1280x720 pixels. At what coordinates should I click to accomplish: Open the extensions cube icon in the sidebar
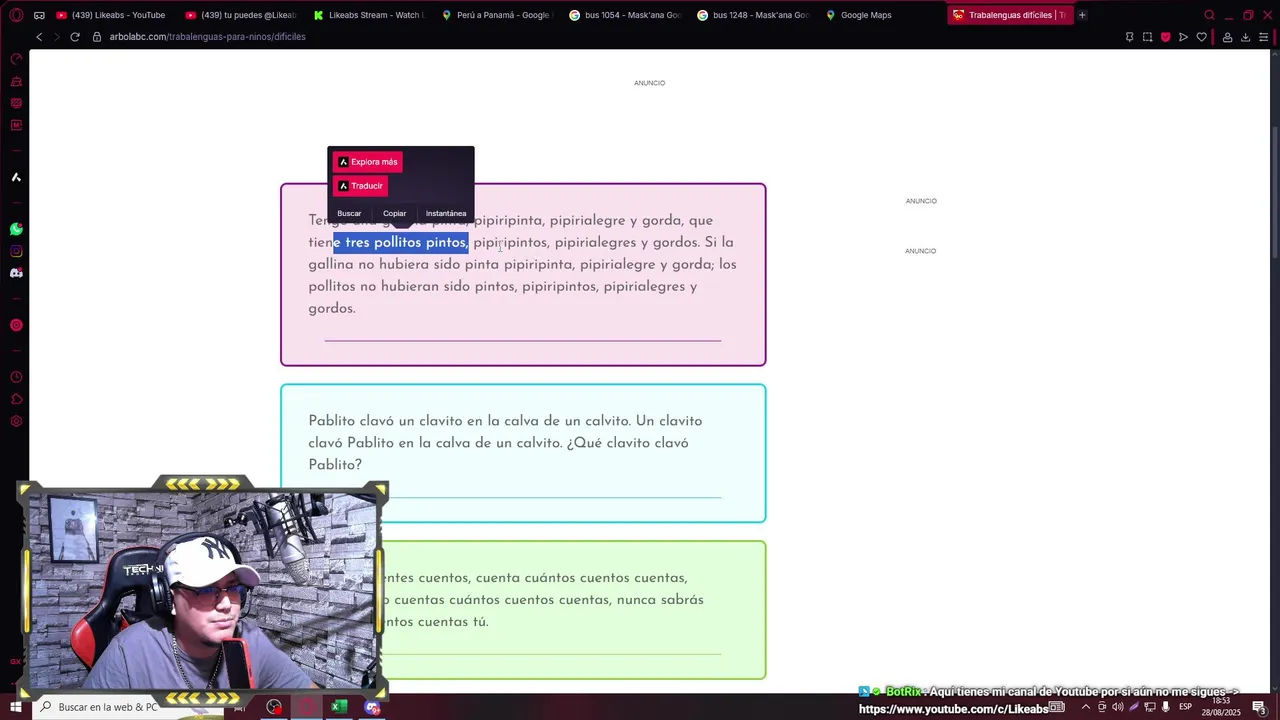click(16, 399)
